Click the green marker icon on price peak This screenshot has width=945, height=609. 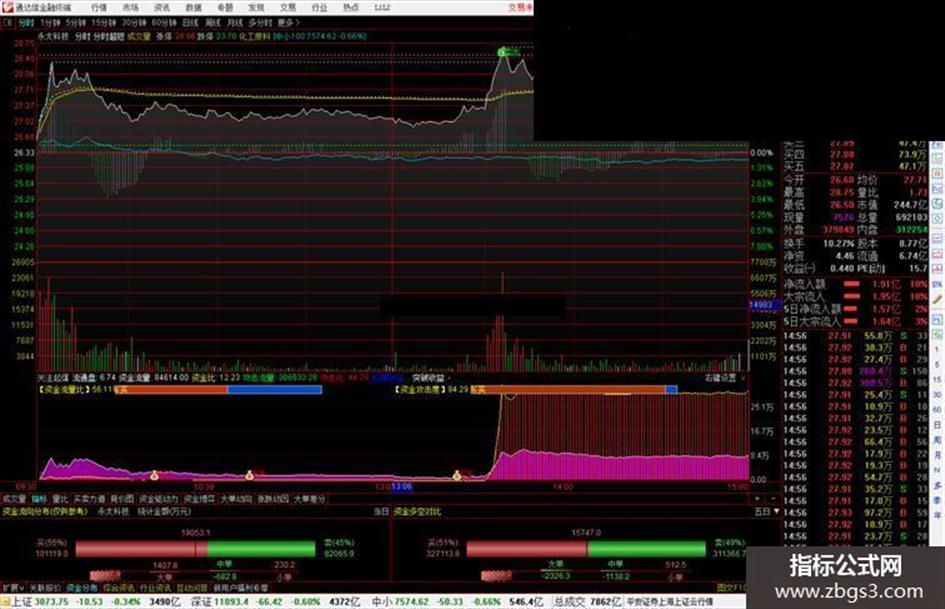click(503, 53)
